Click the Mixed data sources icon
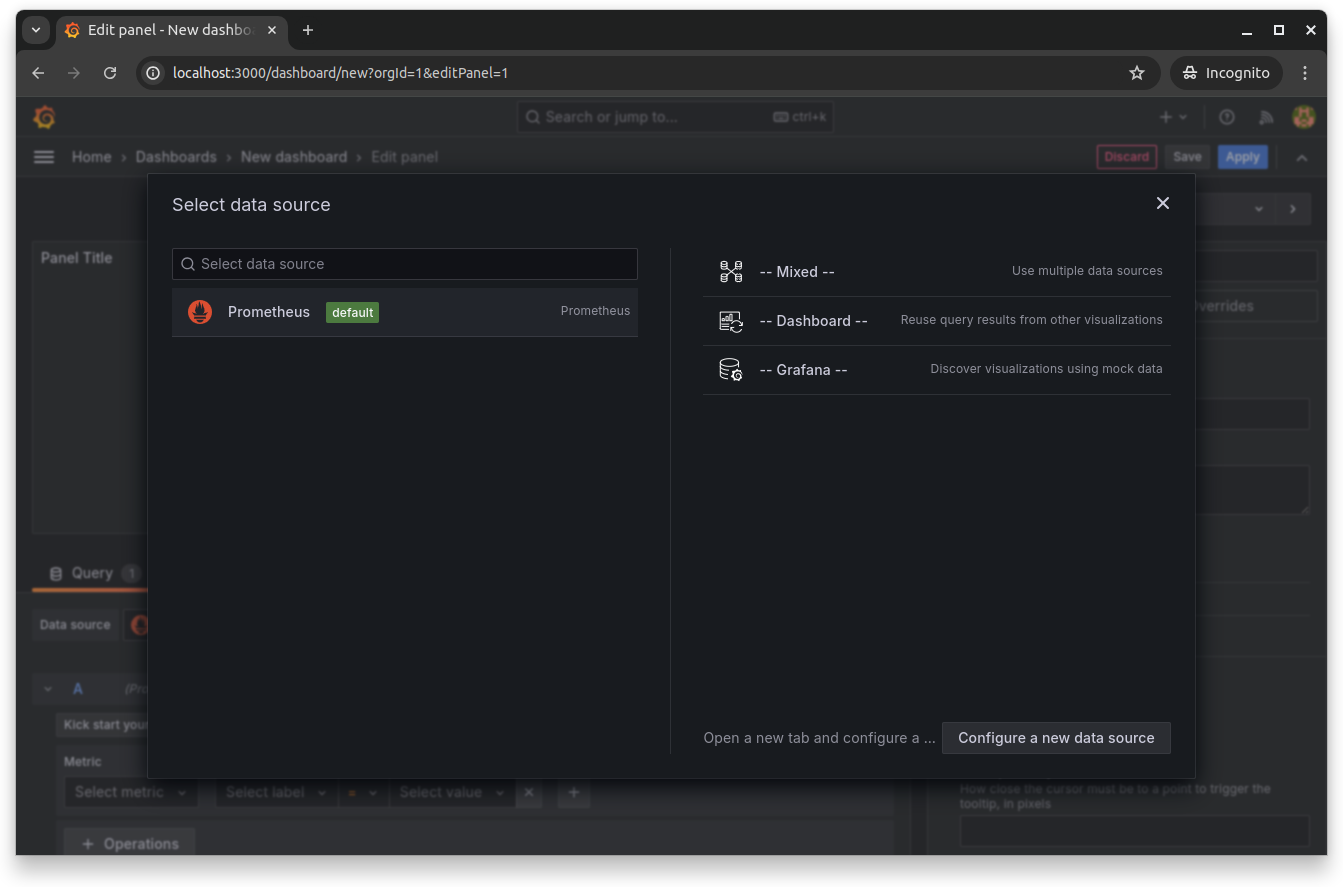This screenshot has width=1343, height=887. tap(731, 272)
